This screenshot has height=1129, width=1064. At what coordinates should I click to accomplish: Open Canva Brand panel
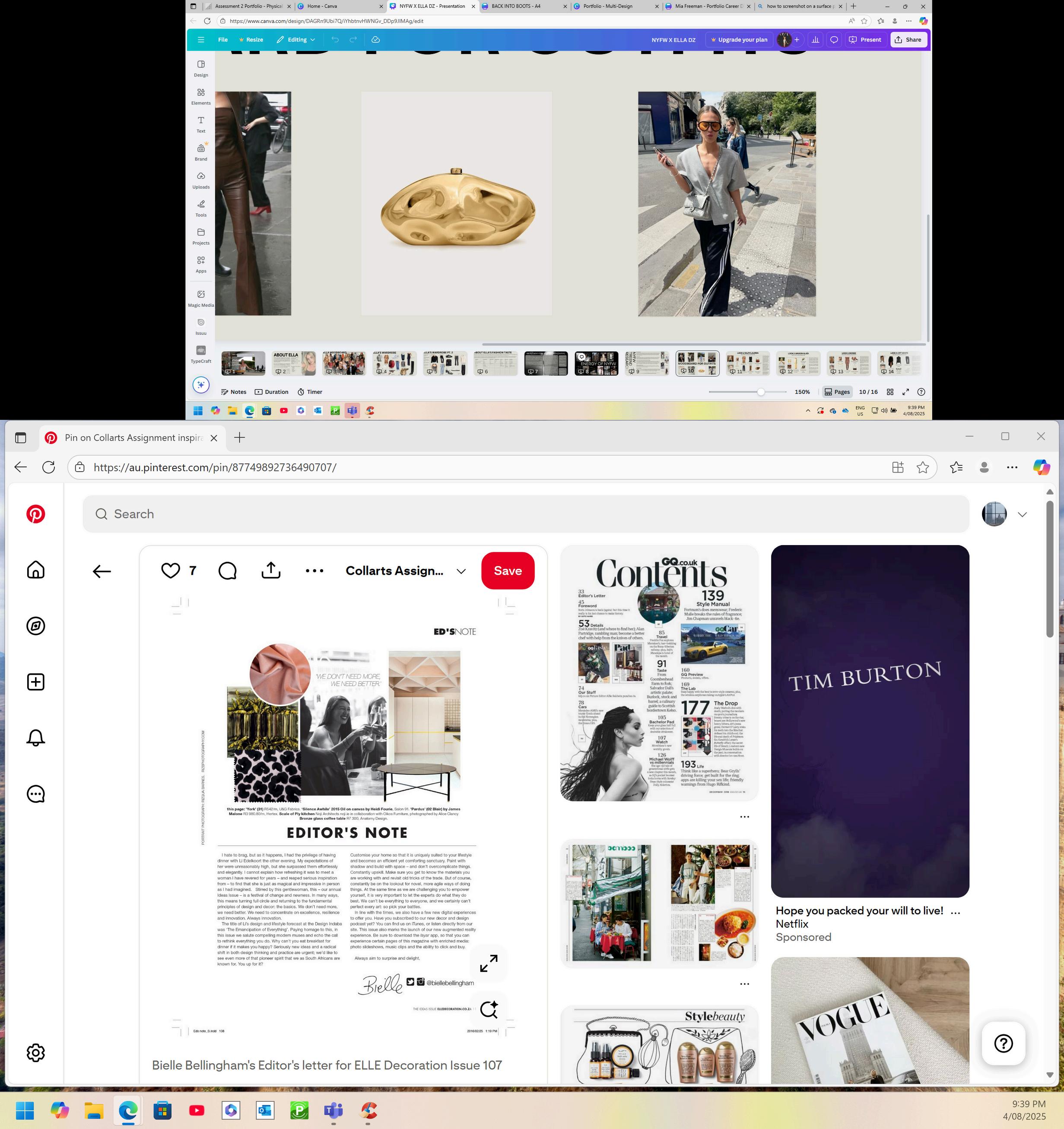[x=201, y=152]
